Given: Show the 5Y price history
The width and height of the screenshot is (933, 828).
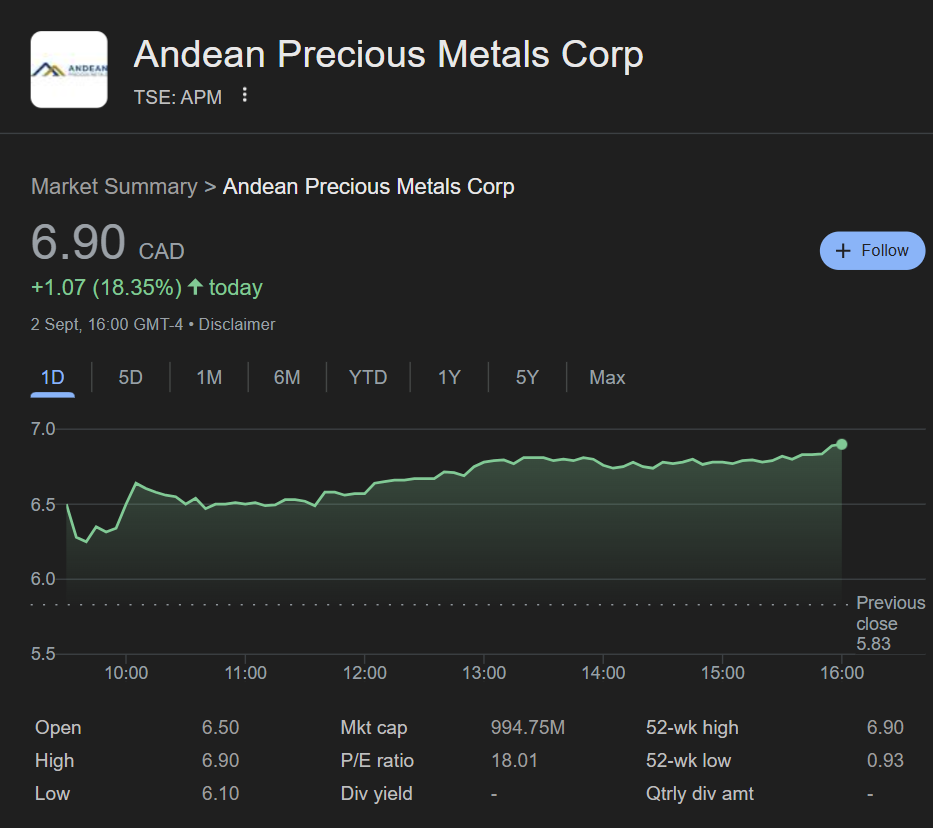Looking at the screenshot, I should 527,378.
